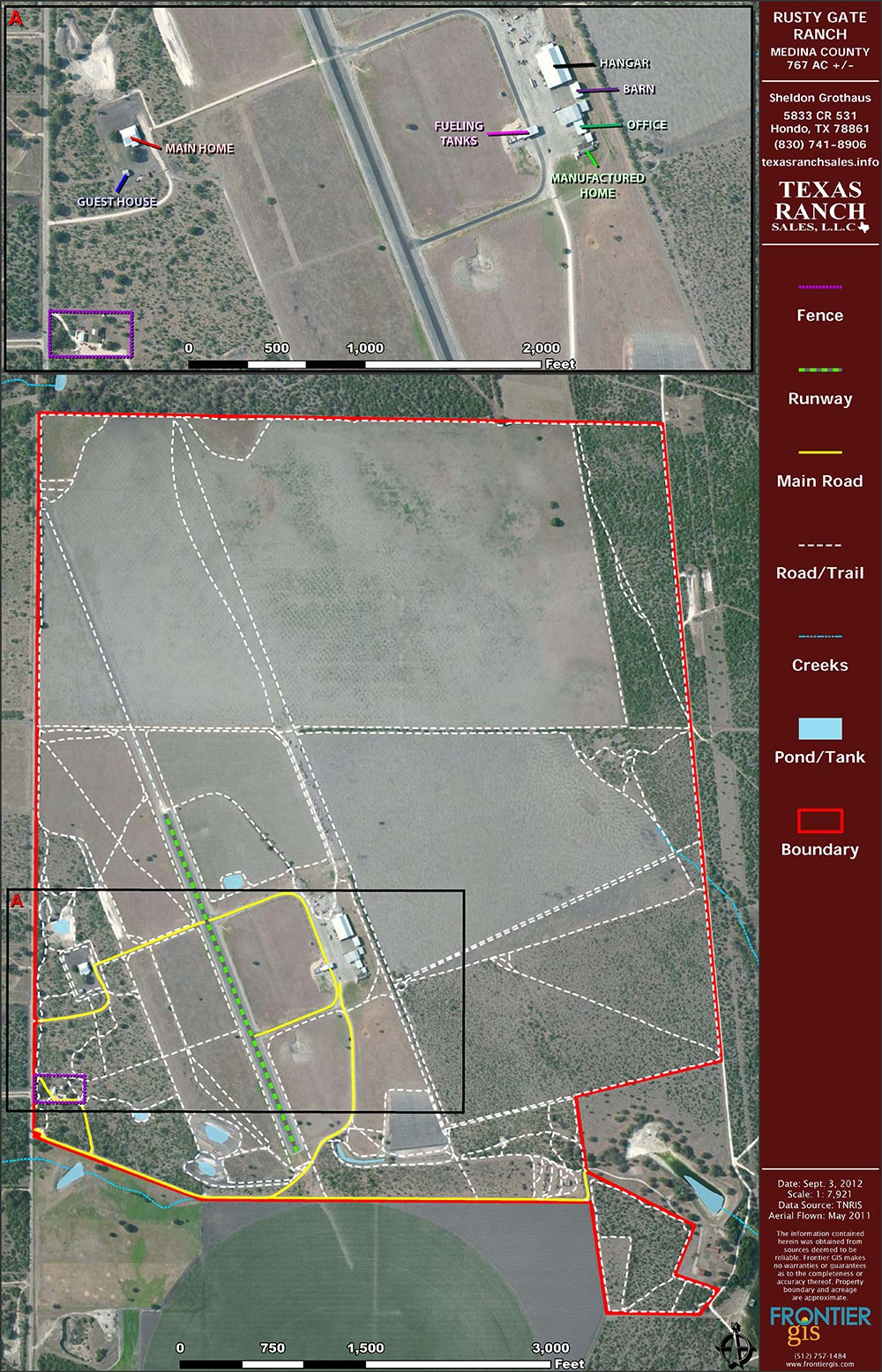Click the OFFICE label in the inset
This screenshot has width=882, height=1372.
coord(647,125)
